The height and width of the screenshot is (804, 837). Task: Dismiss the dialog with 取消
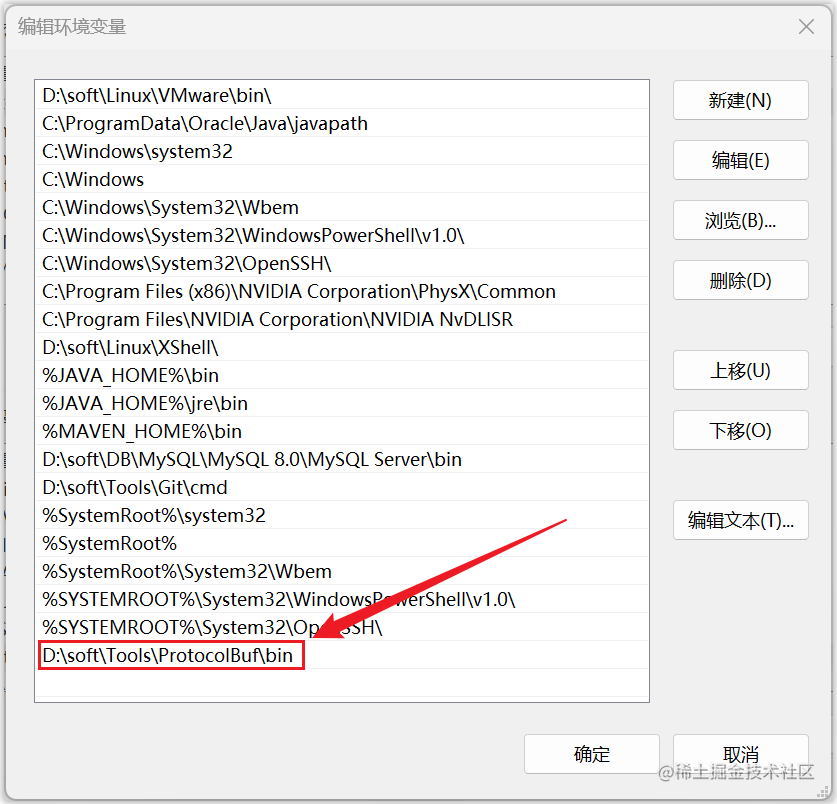point(740,754)
